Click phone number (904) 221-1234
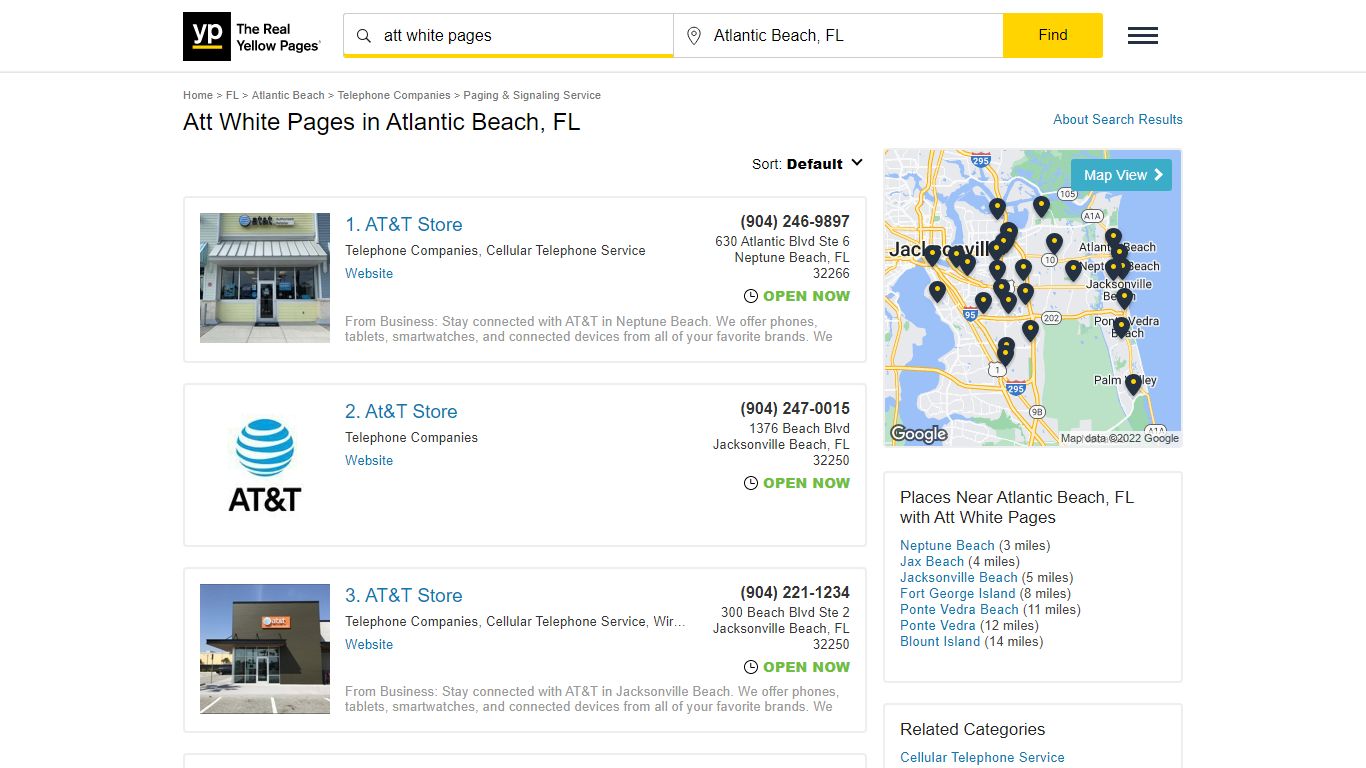1366x768 pixels. point(795,593)
